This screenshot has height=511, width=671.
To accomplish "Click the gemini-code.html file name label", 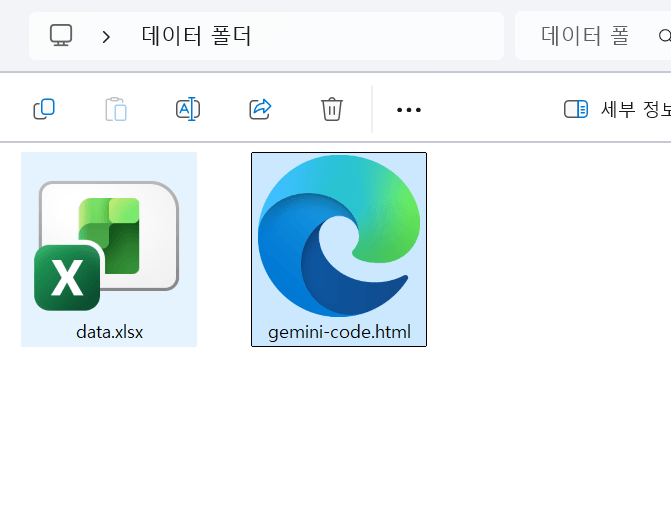I will click(339, 332).
